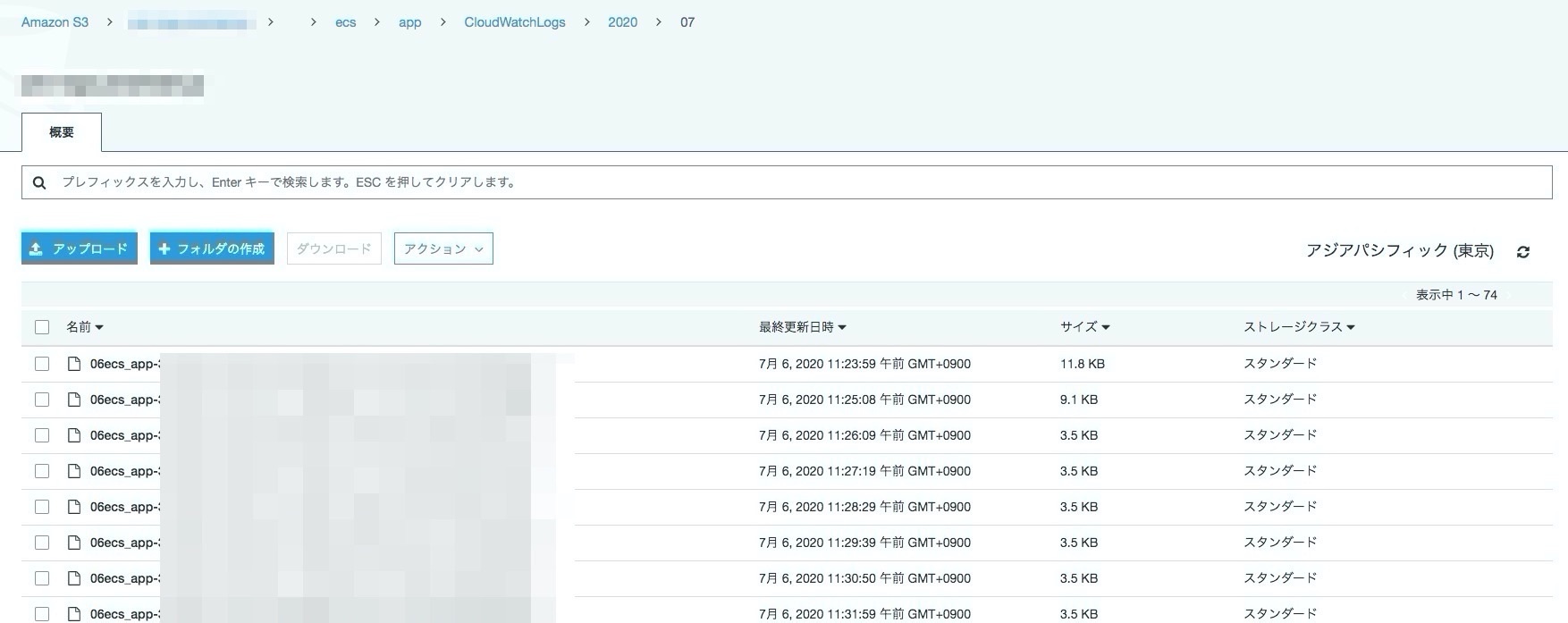This screenshot has width=1568, height=623.
Task: Select the 概要 tab
Action: click(x=62, y=132)
